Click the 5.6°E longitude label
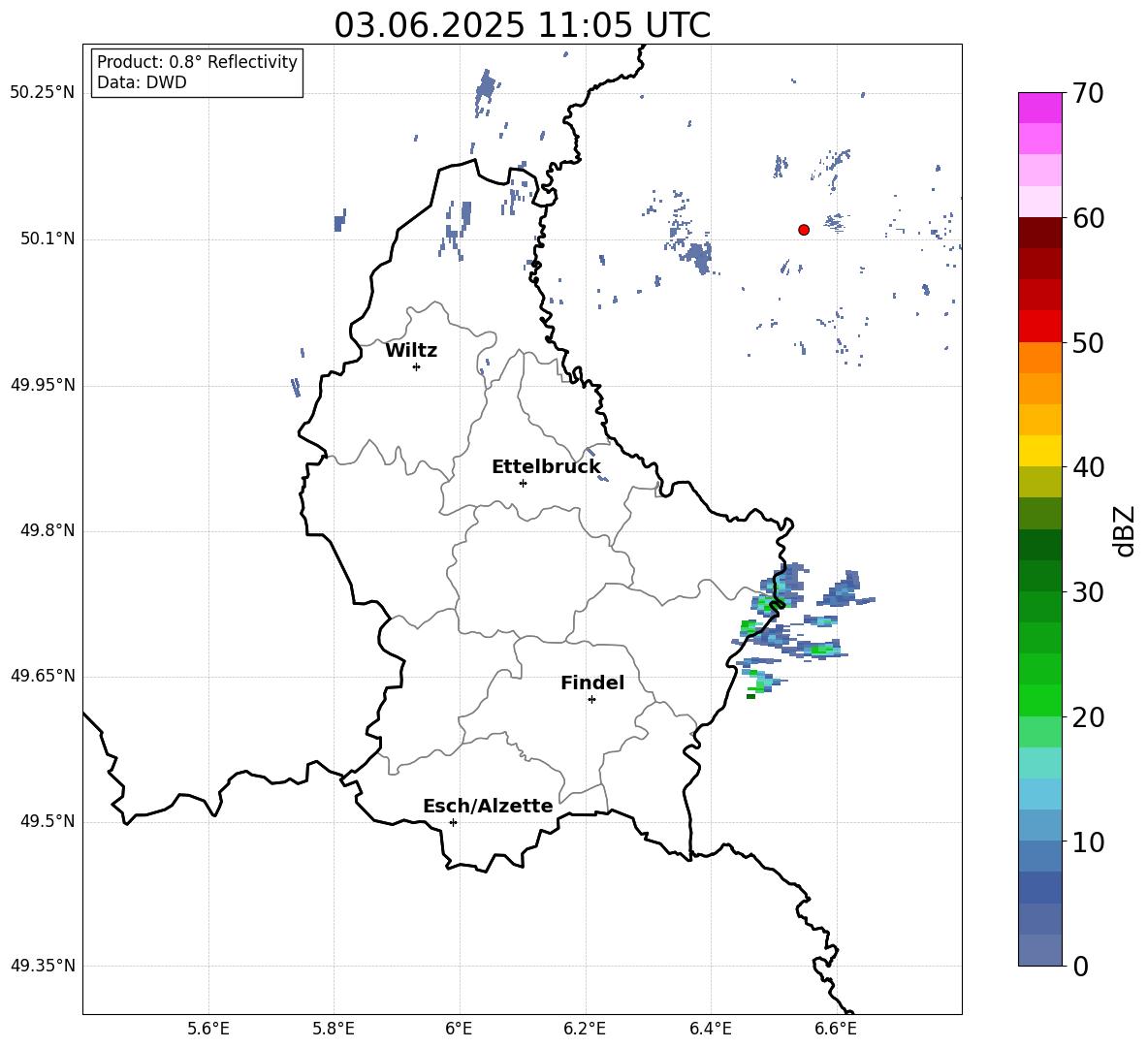Screen dimensions: 1148x1048 [208, 1029]
